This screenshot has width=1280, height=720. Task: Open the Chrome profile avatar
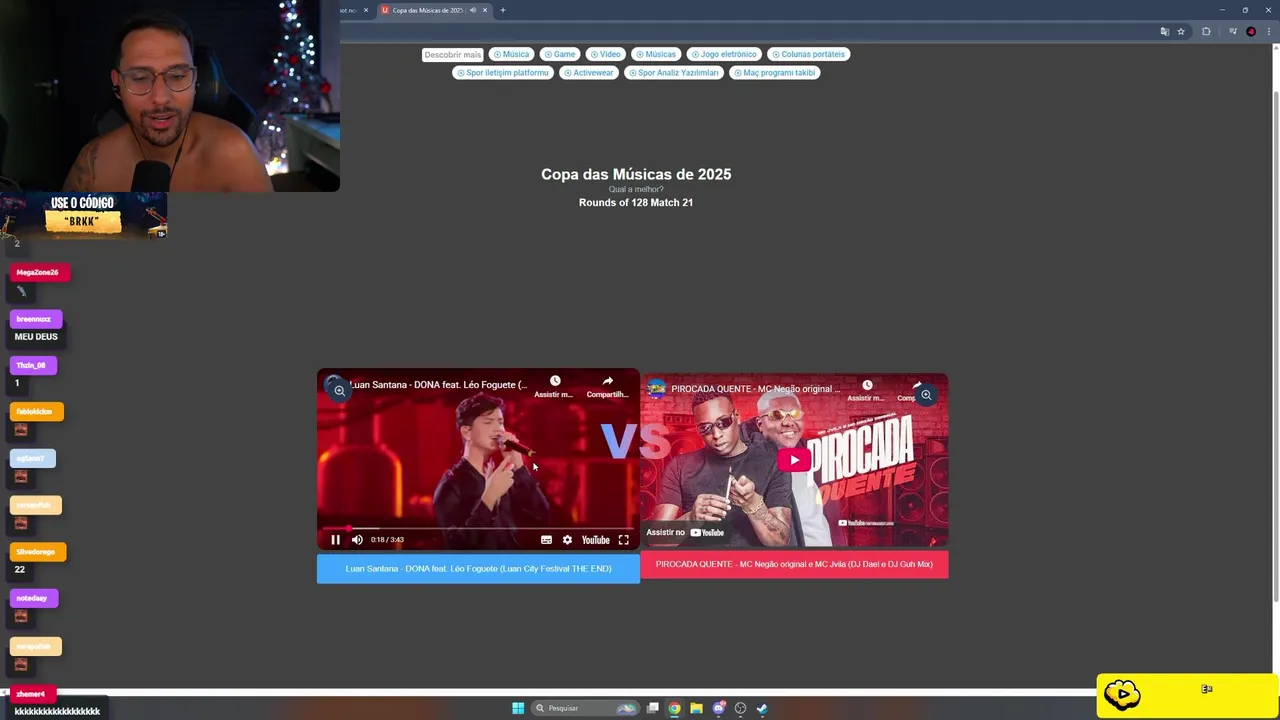(x=1251, y=31)
